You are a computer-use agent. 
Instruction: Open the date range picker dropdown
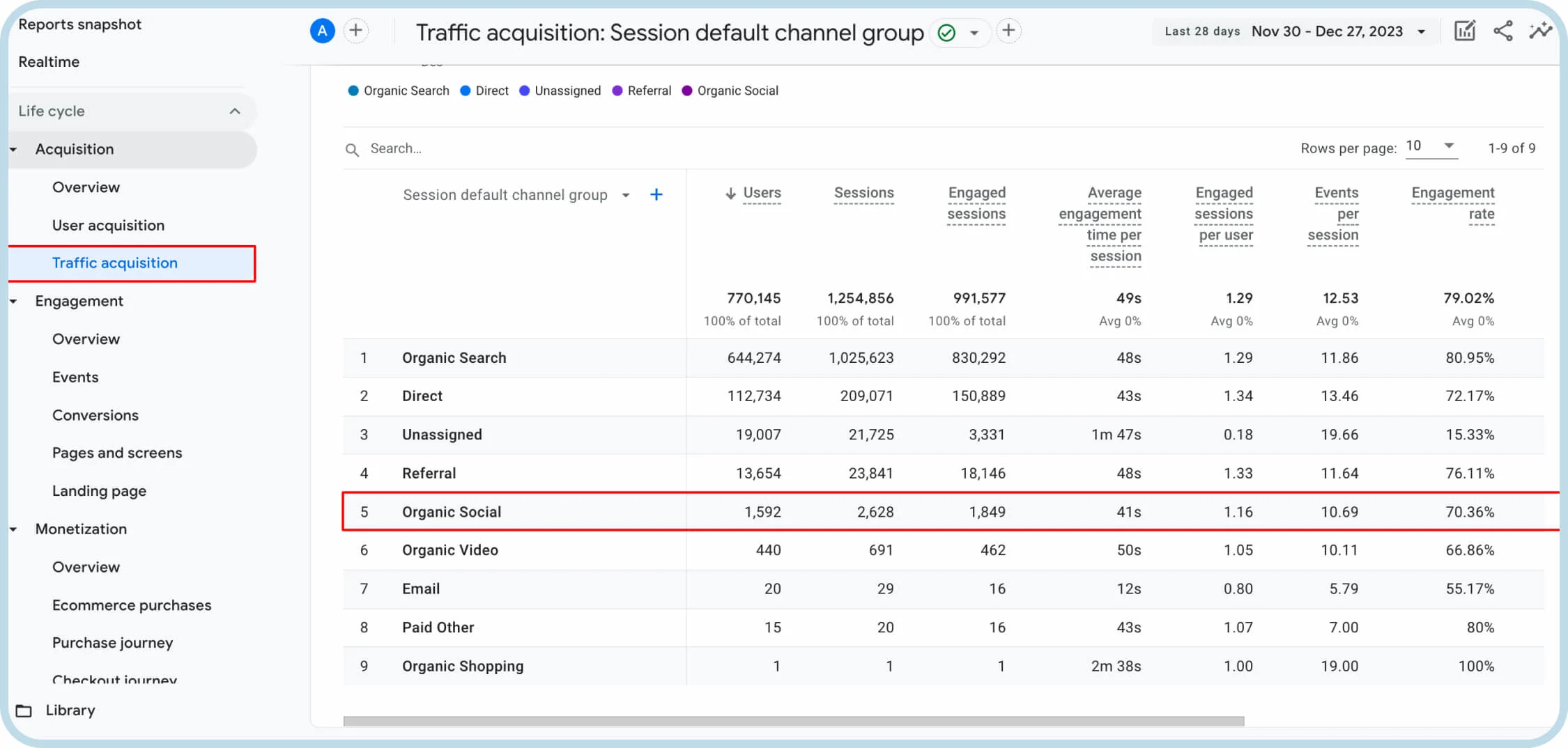pyautogui.click(x=1421, y=32)
